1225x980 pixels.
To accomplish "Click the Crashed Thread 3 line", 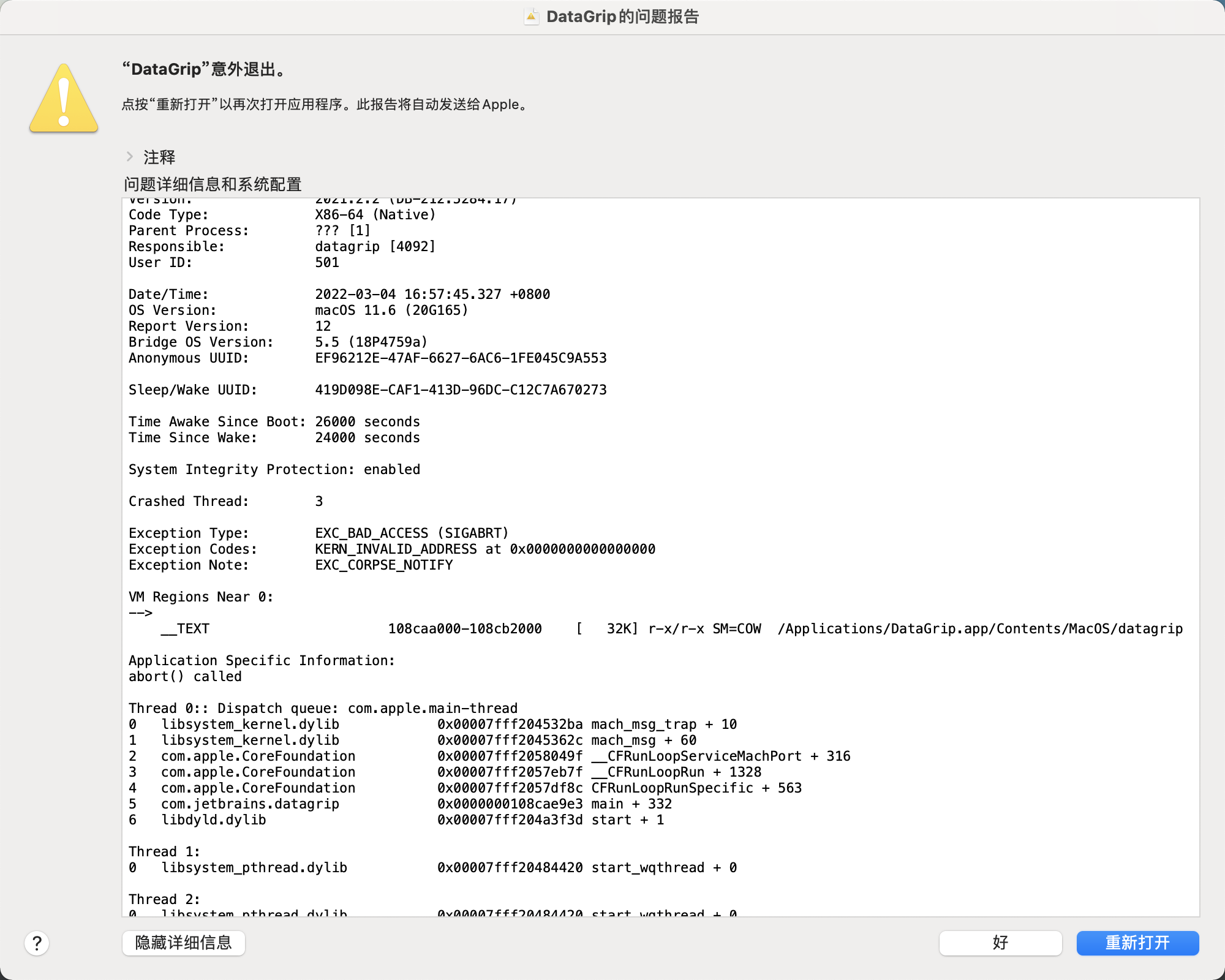I will point(225,501).
